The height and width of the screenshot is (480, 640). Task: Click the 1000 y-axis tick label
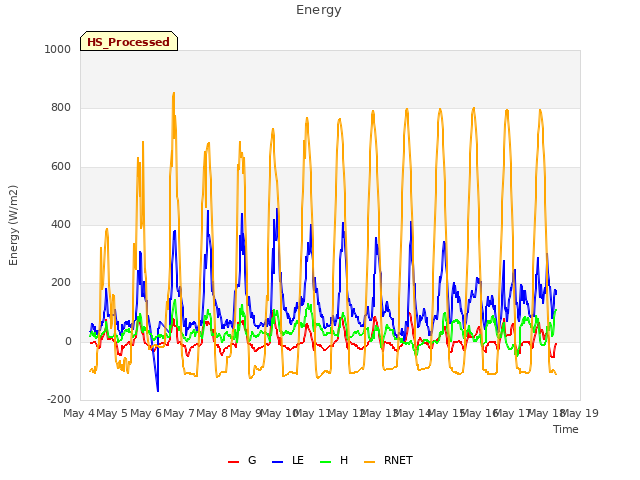[58, 49]
